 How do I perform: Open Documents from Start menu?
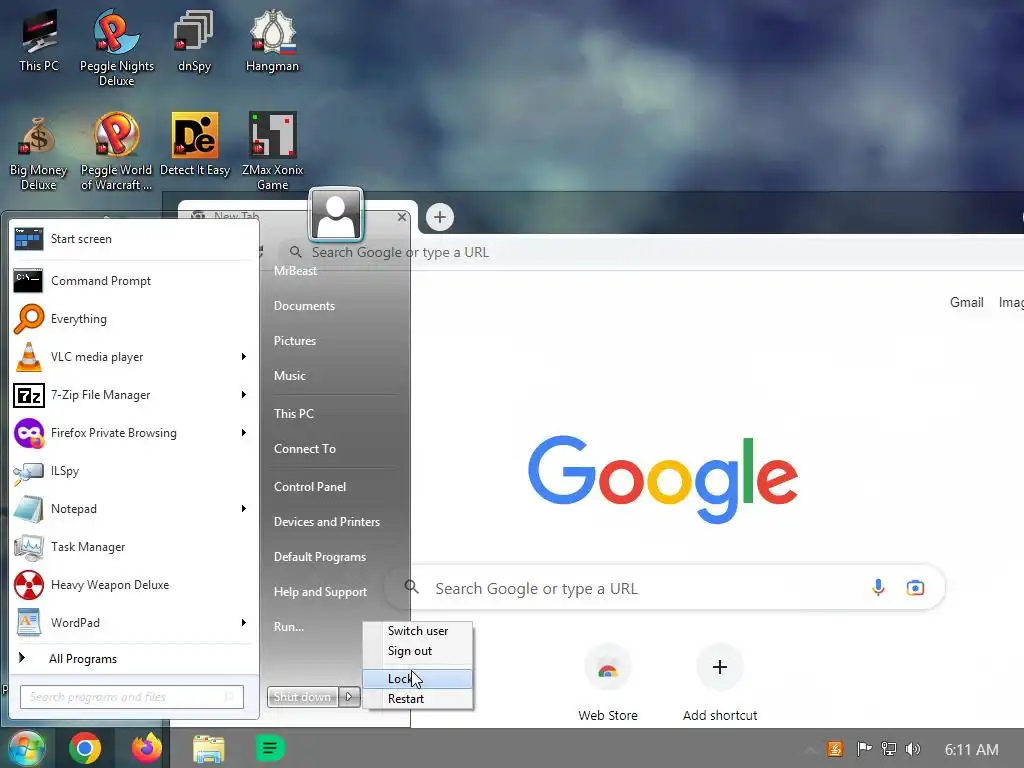coord(304,306)
